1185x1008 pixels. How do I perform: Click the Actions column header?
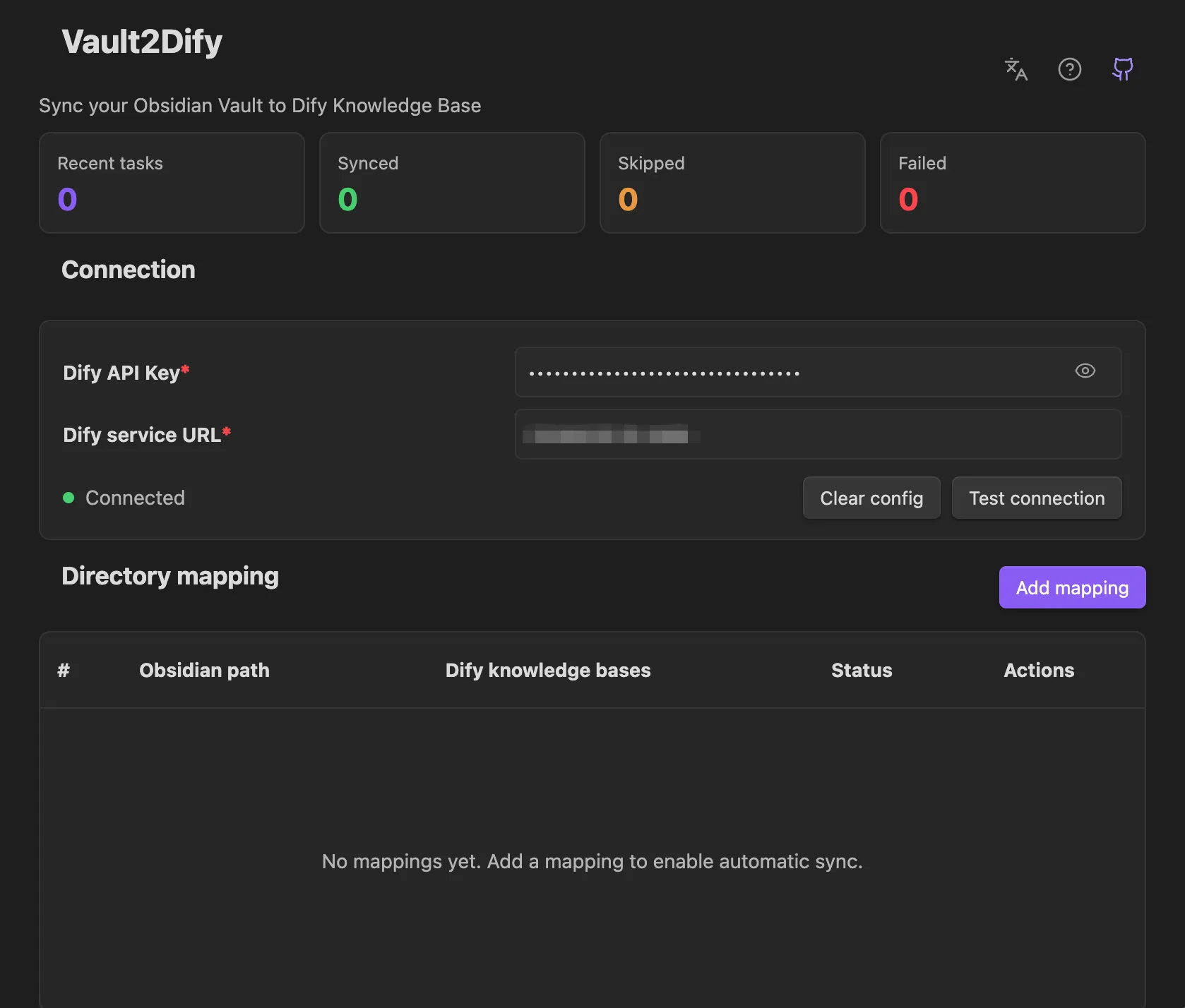tap(1039, 670)
